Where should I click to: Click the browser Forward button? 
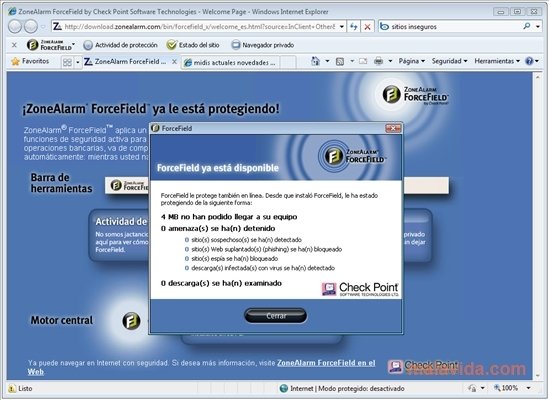tap(31, 27)
